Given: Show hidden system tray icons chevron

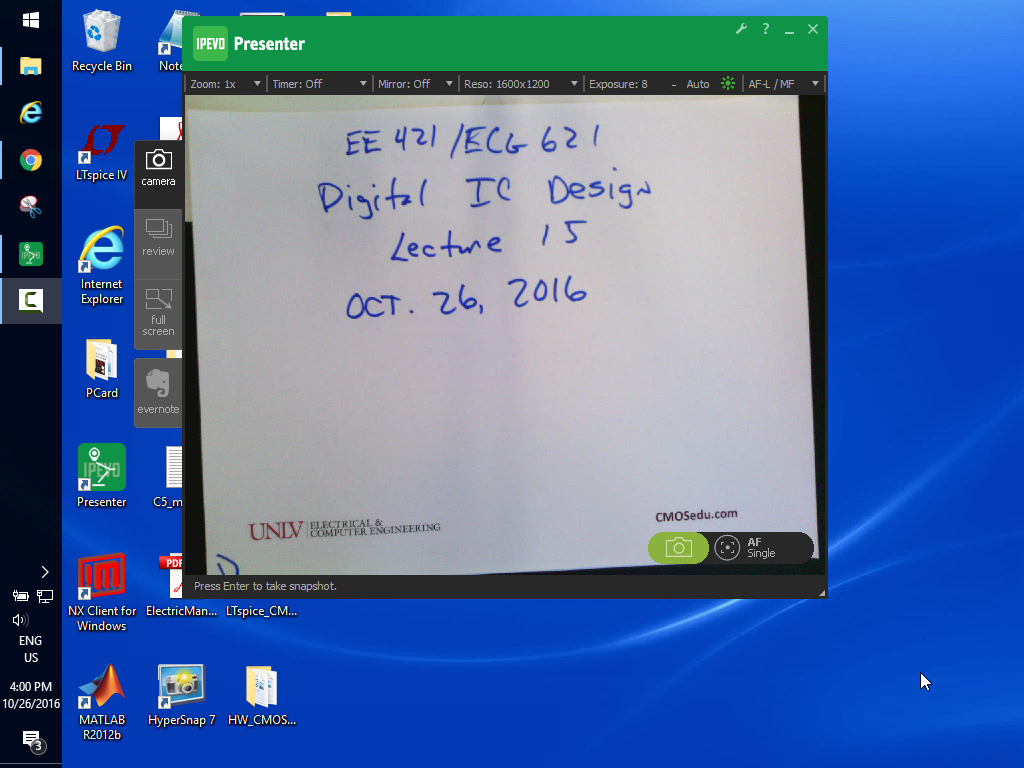Looking at the screenshot, I should pos(44,572).
